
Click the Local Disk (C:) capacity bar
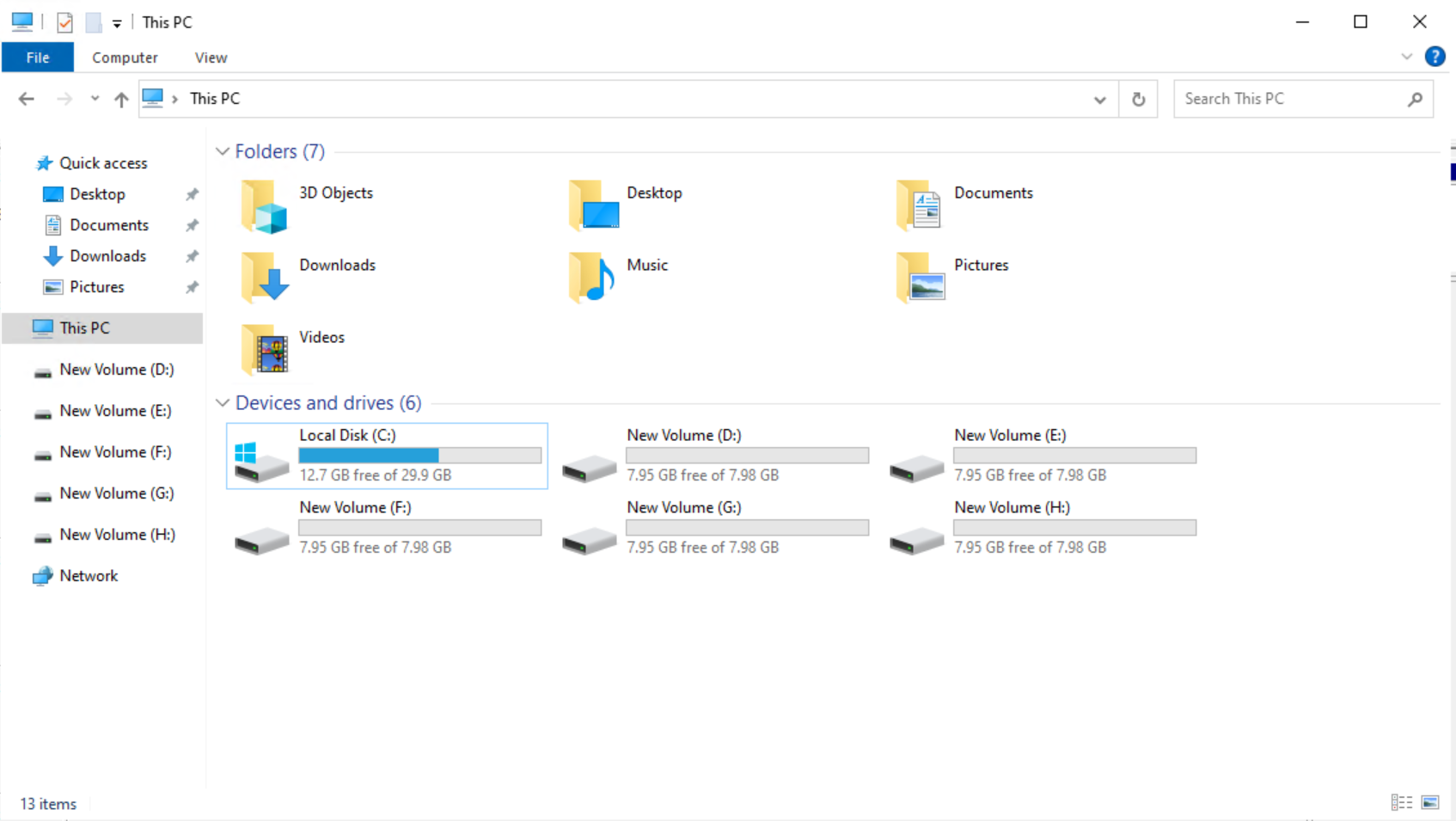[420, 455]
